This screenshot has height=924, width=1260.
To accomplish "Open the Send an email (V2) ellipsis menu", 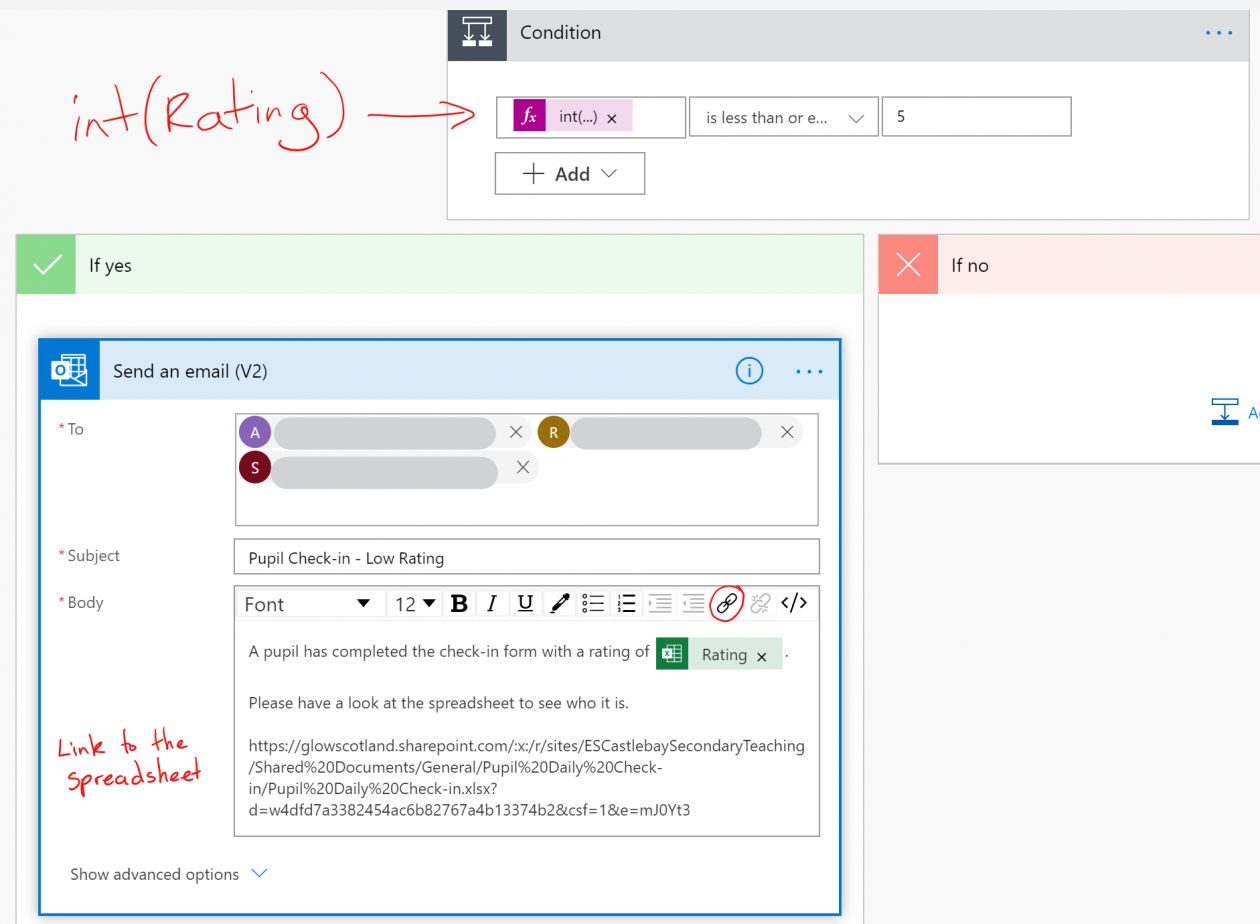I will point(809,371).
